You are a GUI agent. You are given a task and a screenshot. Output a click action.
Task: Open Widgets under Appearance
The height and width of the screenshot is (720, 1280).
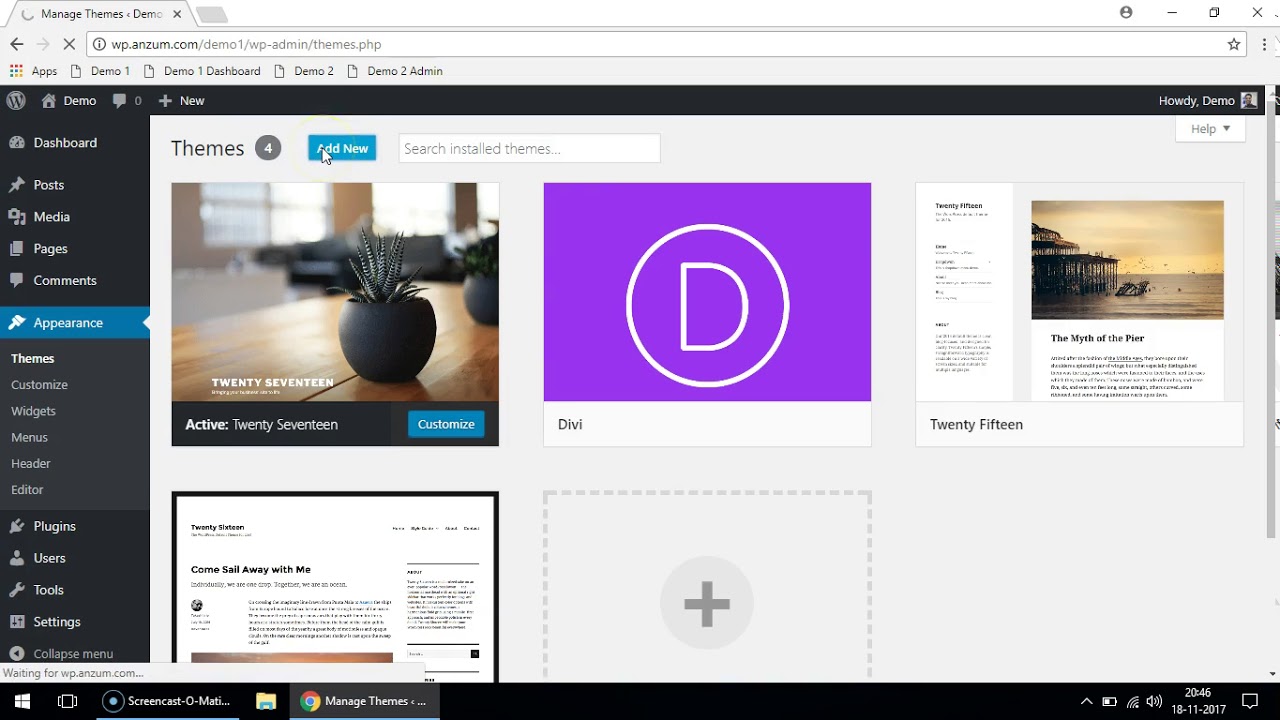33,411
